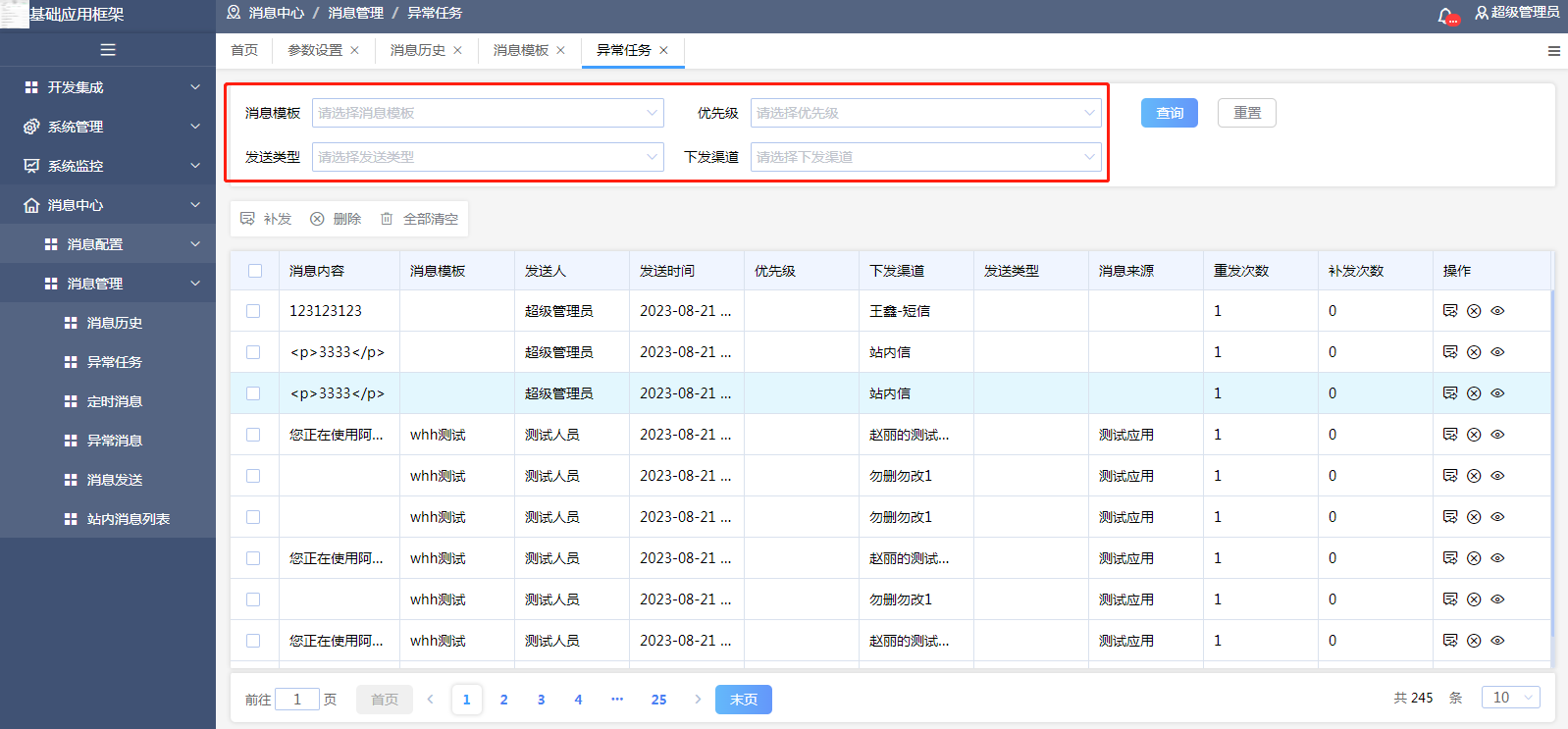Close the 消息模板 tab
The image size is (1568, 729).
pyautogui.click(x=560, y=51)
